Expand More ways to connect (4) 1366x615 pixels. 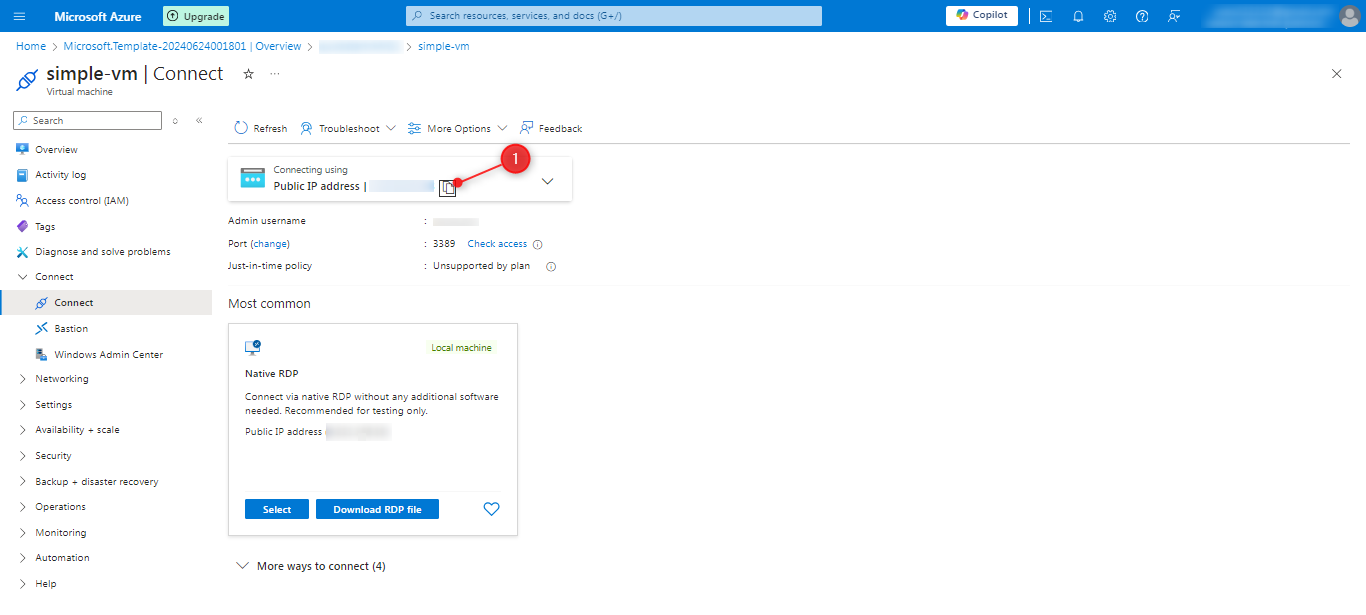[x=310, y=566]
